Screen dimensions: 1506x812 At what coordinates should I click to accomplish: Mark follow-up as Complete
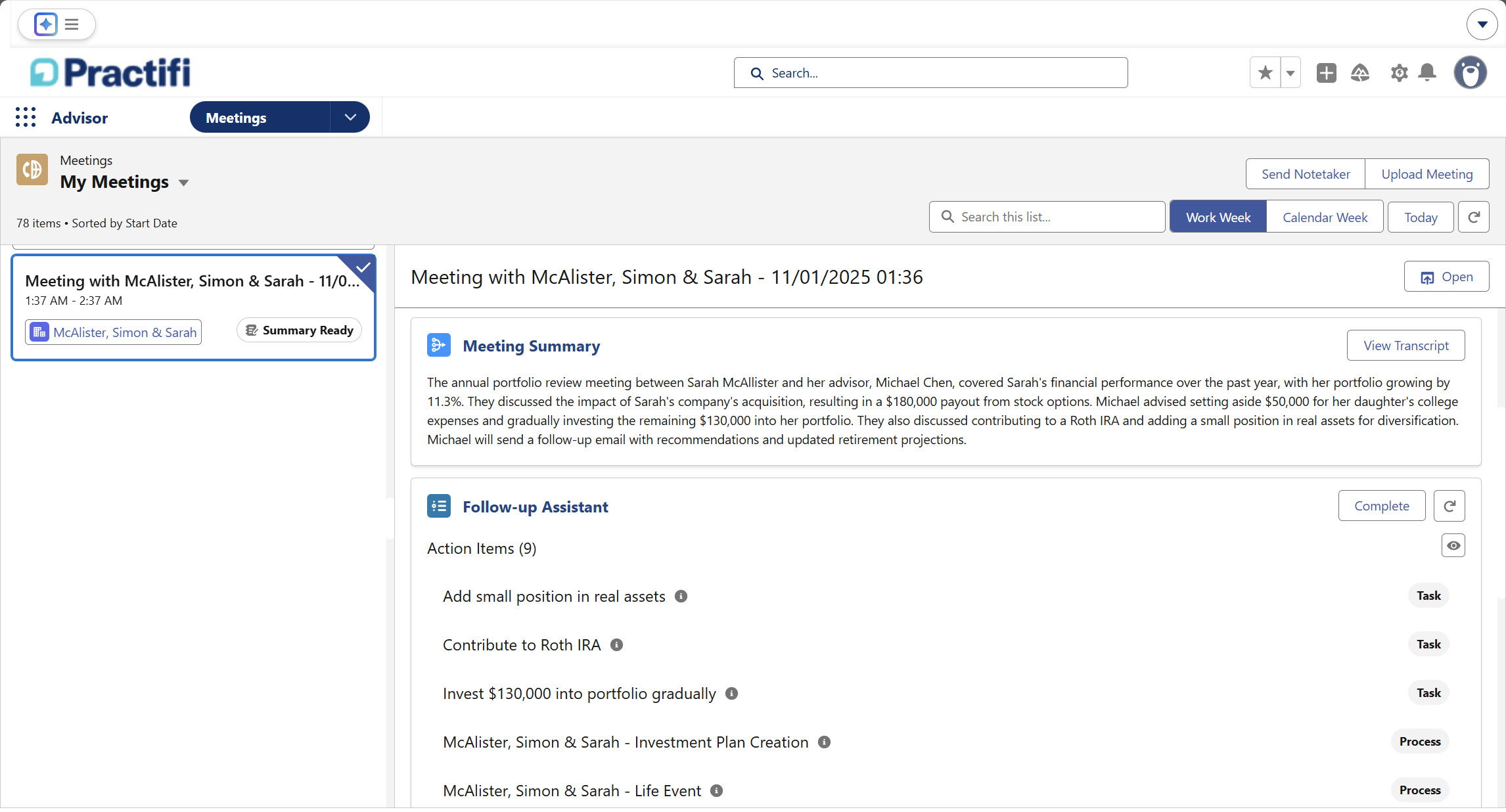[x=1381, y=506]
